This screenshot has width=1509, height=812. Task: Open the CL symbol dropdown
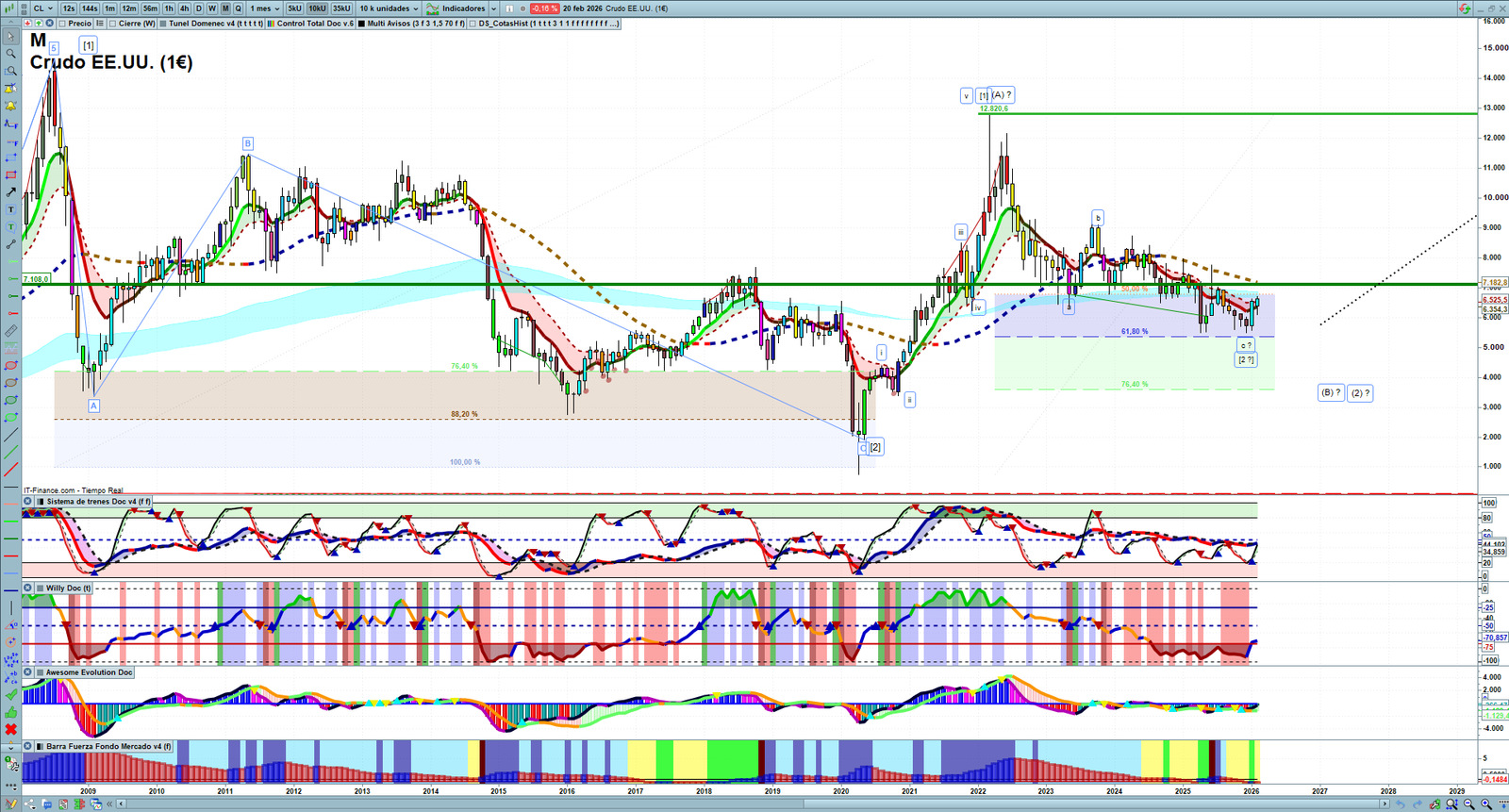coord(43,8)
